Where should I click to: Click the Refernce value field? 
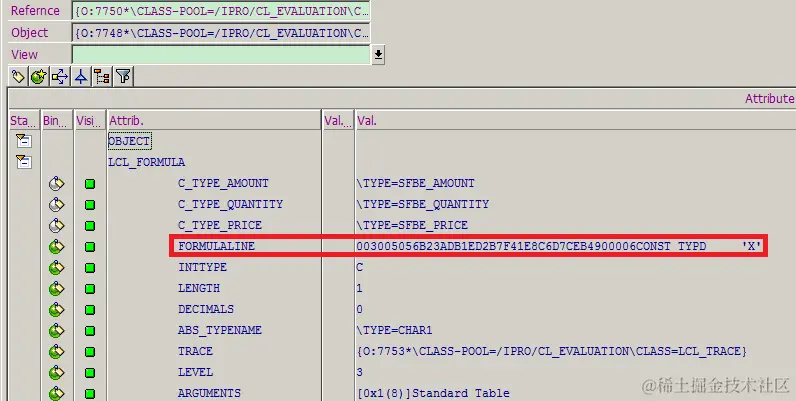(x=221, y=11)
